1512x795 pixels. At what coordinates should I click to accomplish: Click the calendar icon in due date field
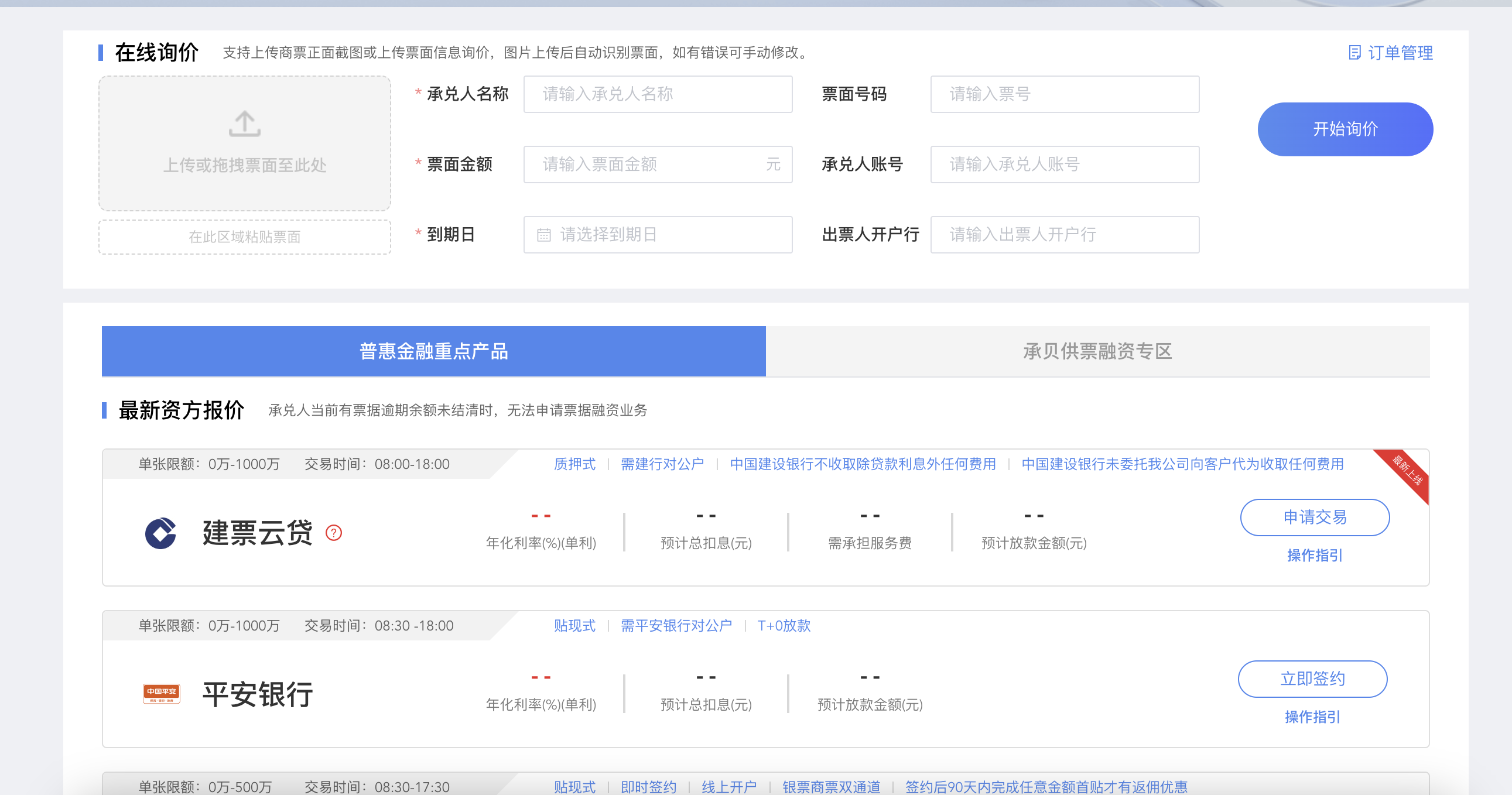(543, 235)
